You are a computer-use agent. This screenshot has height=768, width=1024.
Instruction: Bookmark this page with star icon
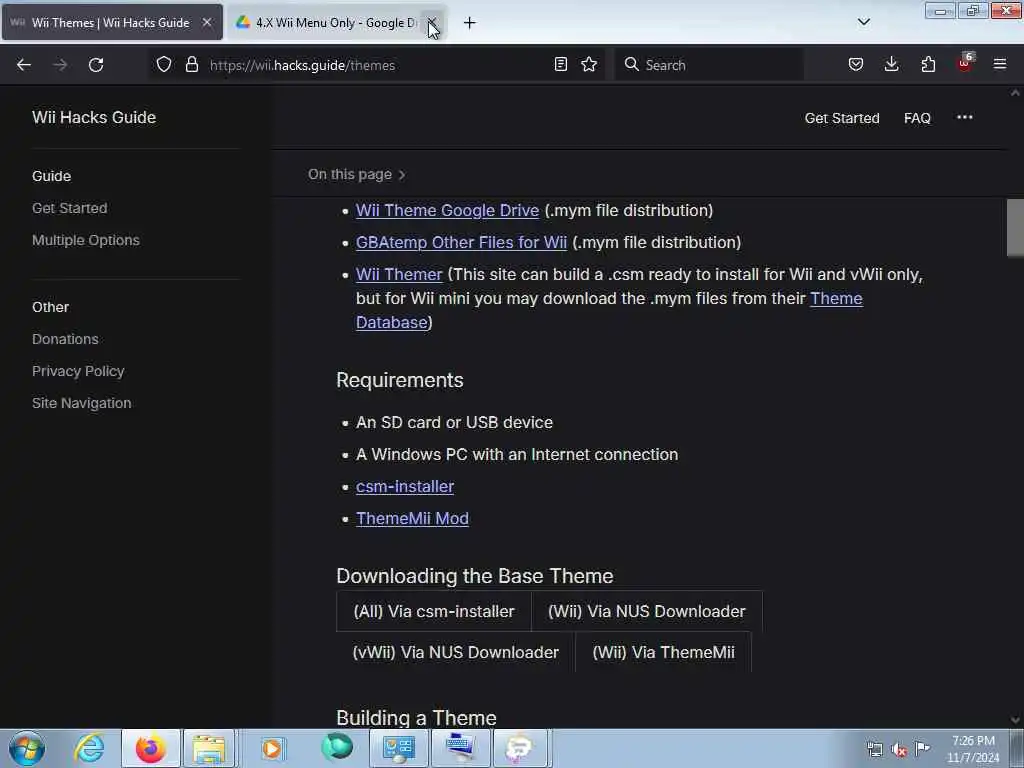pyautogui.click(x=589, y=64)
